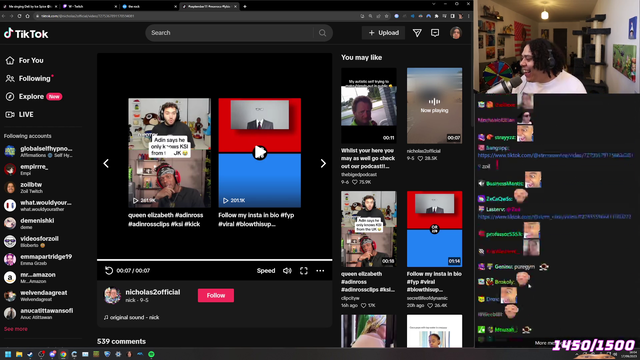This screenshot has width=640, height=360.
Task: Open secretlifeofdynamic red blue thumbnail
Action: coord(434,229)
